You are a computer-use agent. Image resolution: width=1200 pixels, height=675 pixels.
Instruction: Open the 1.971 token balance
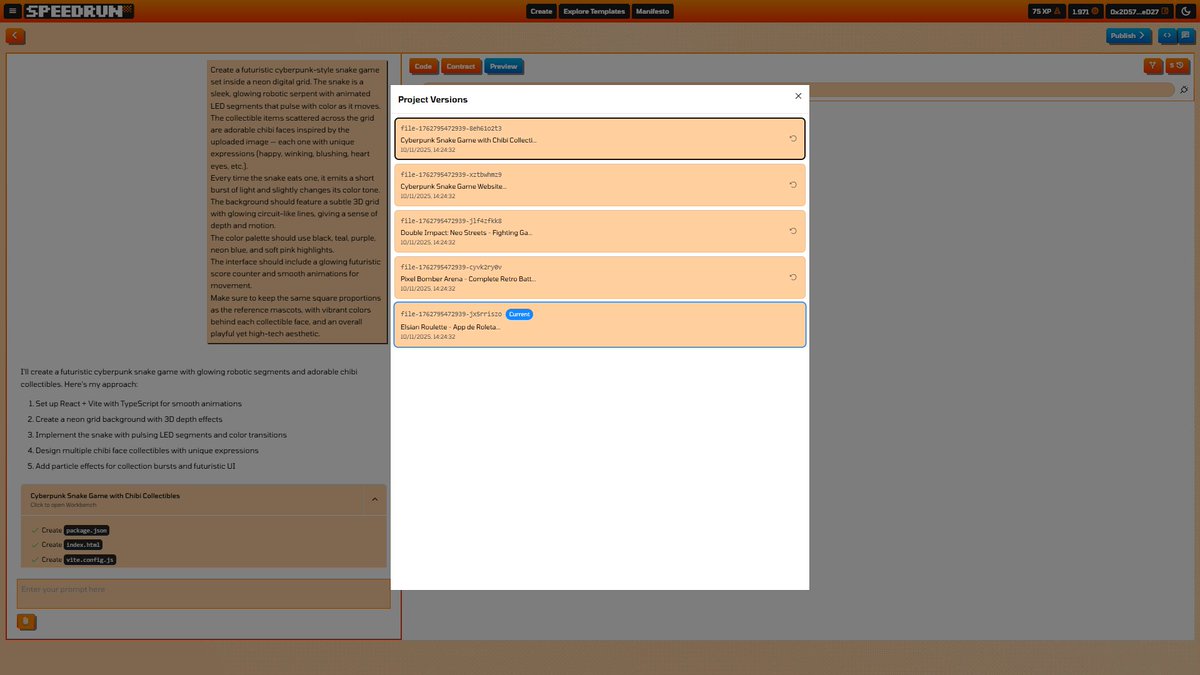coord(1085,11)
